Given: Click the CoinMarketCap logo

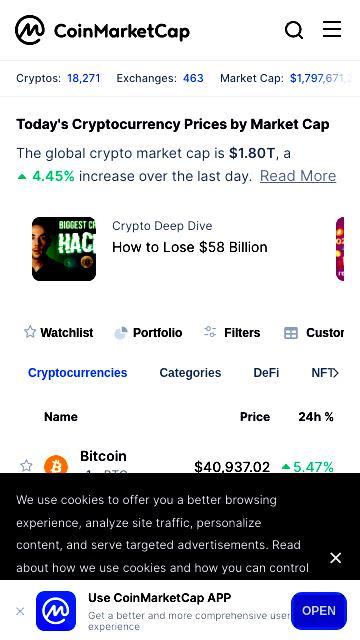Looking at the screenshot, I should [x=102, y=30].
